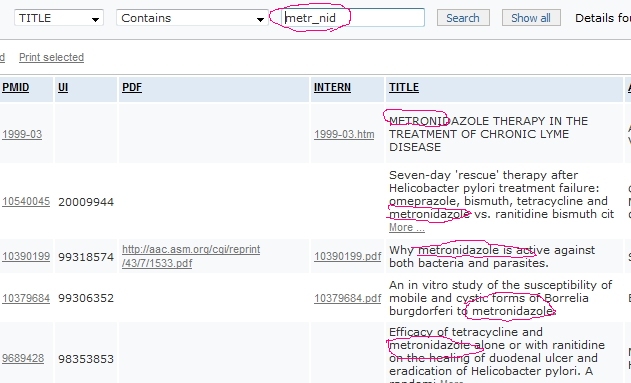Click the search text field containing metr_nid
The image size is (631, 383).
[353, 18]
